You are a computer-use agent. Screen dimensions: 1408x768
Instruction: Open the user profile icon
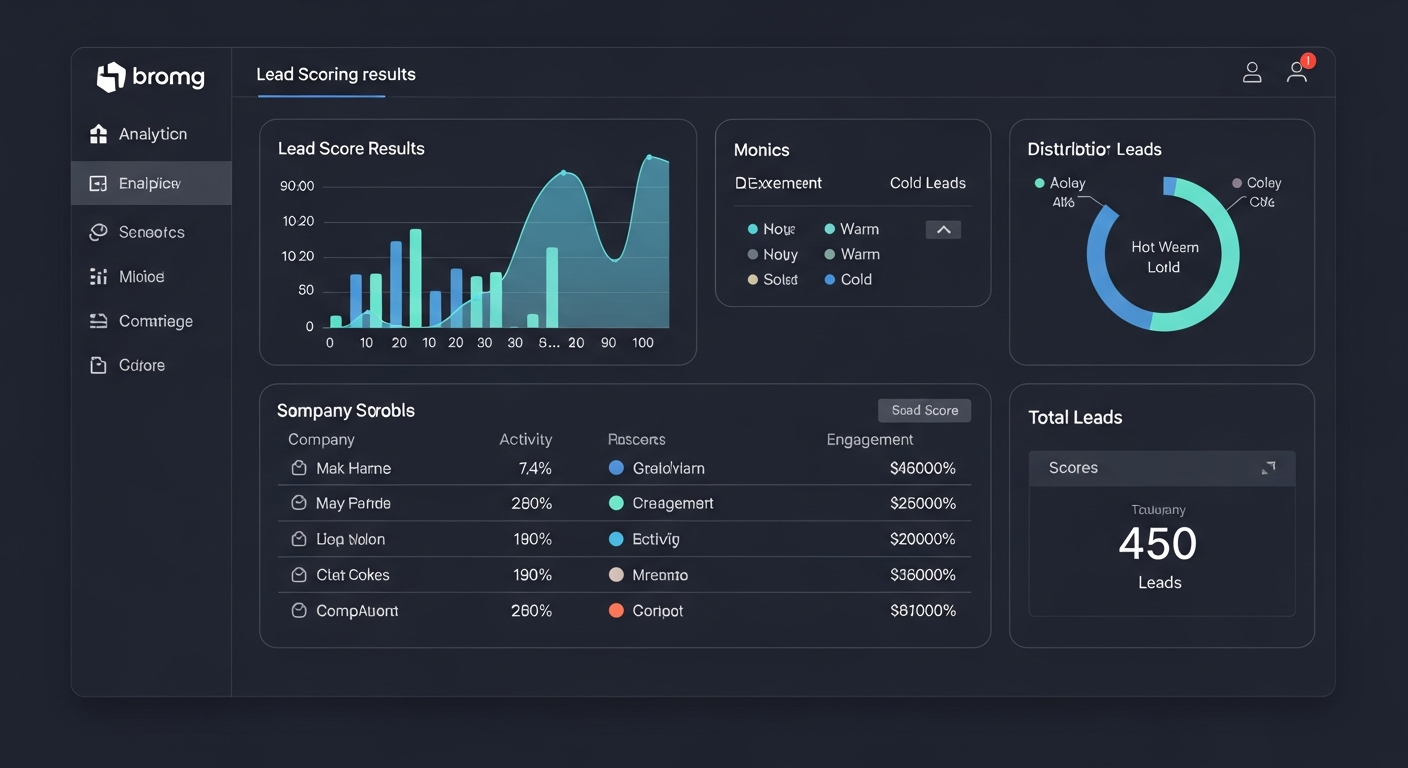1252,72
